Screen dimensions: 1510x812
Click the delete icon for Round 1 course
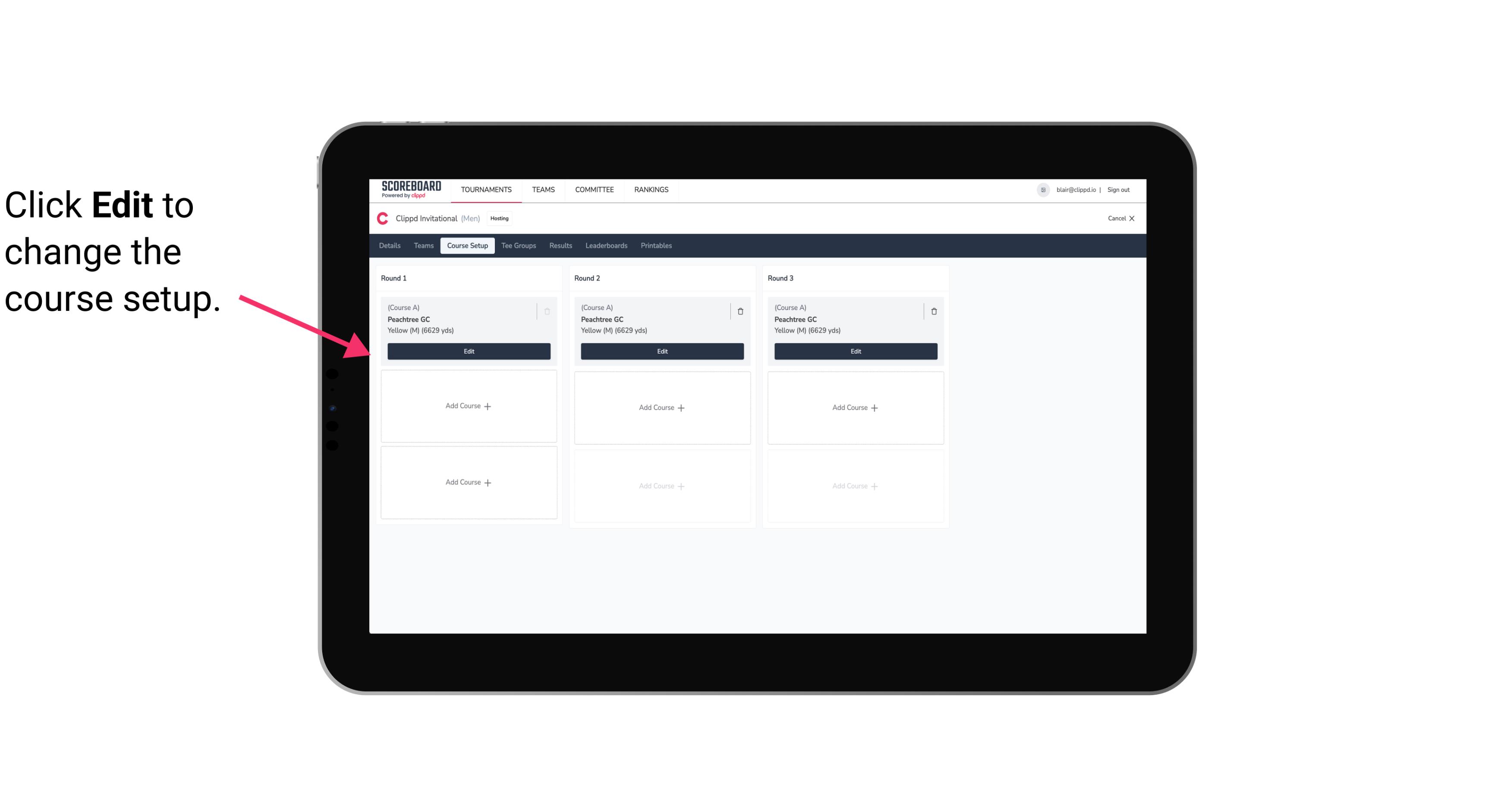pos(547,311)
